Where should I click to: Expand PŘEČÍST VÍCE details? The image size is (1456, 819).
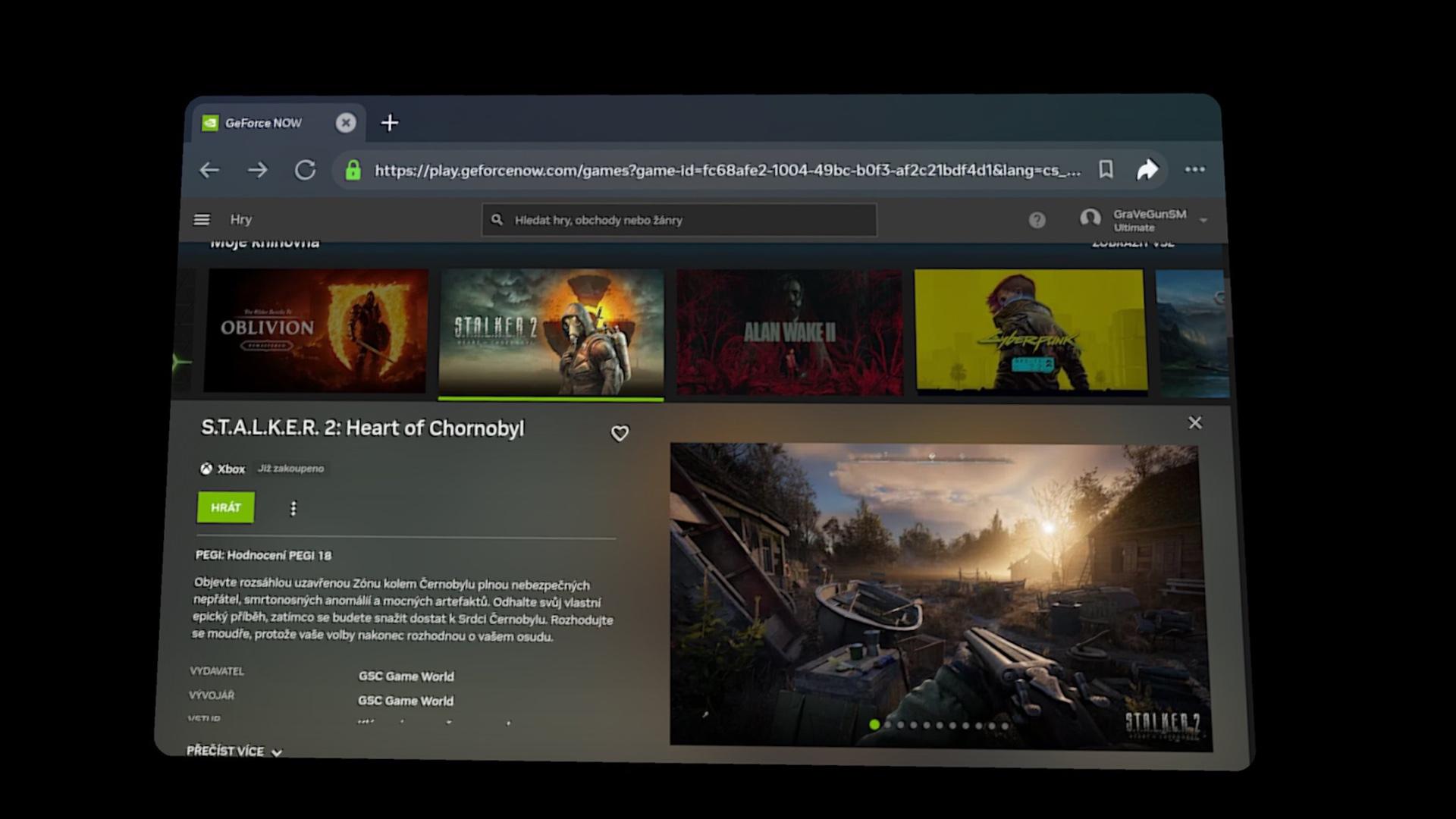[234, 752]
